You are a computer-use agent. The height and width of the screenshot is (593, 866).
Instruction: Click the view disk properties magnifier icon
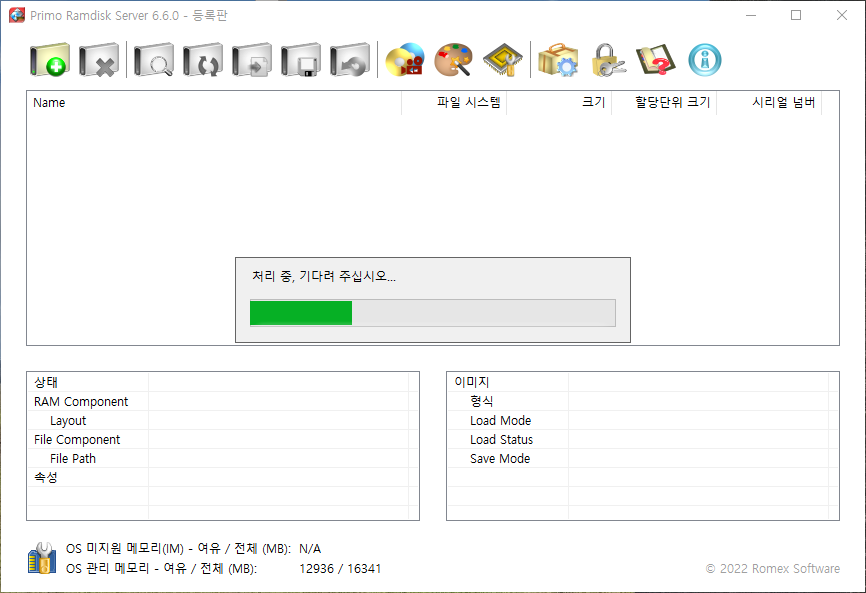(154, 60)
